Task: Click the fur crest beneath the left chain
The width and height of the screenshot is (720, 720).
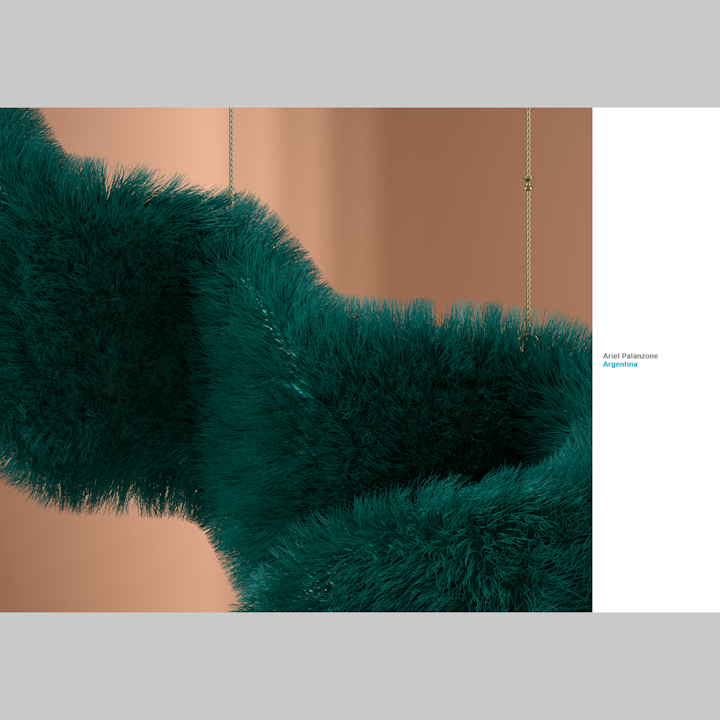Action: pyautogui.click(x=232, y=215)
